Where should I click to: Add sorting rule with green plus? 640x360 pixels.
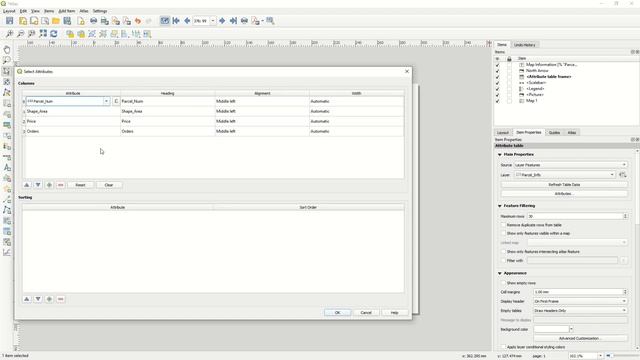pos(49,299)
